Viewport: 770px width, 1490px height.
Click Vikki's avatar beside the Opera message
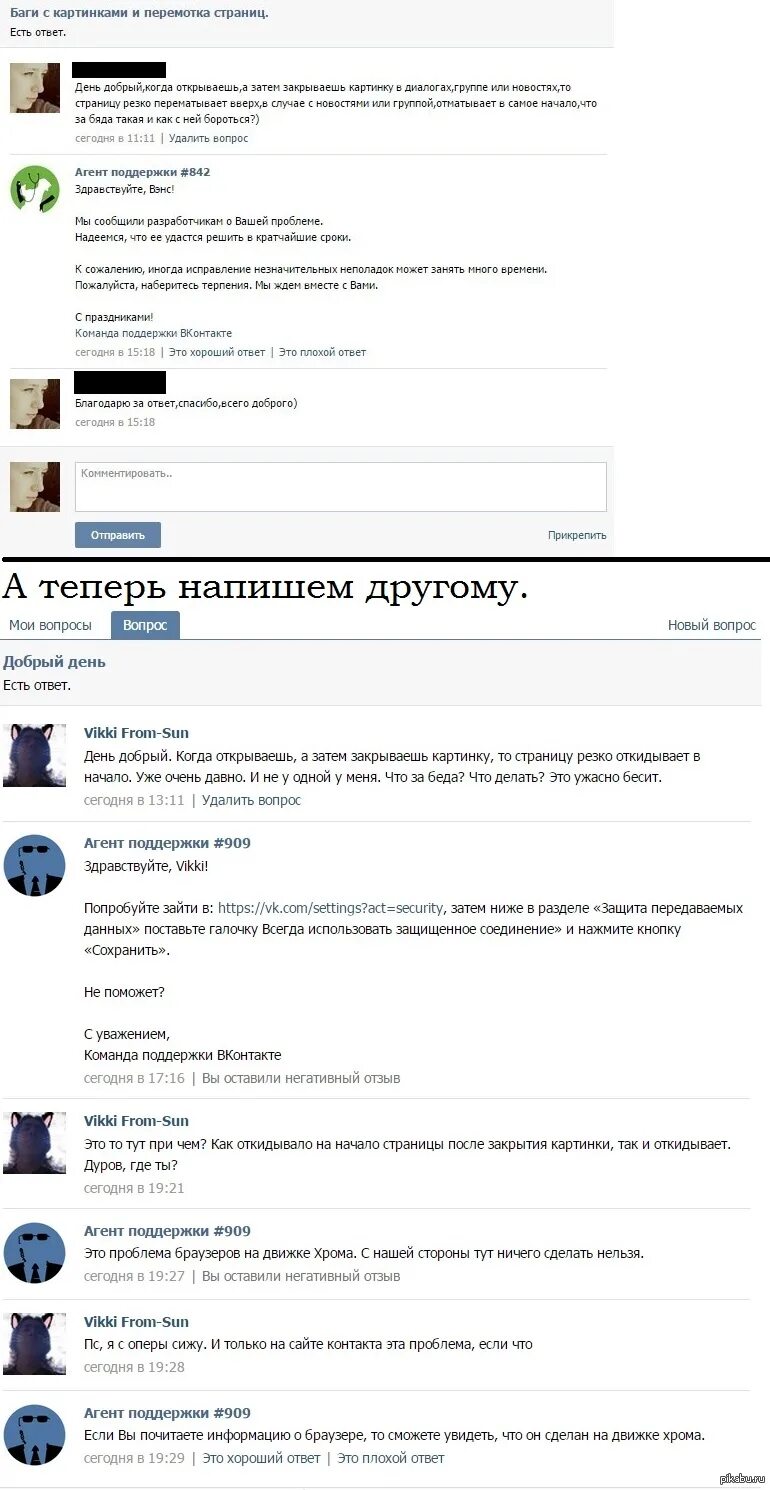point(34,1344)
